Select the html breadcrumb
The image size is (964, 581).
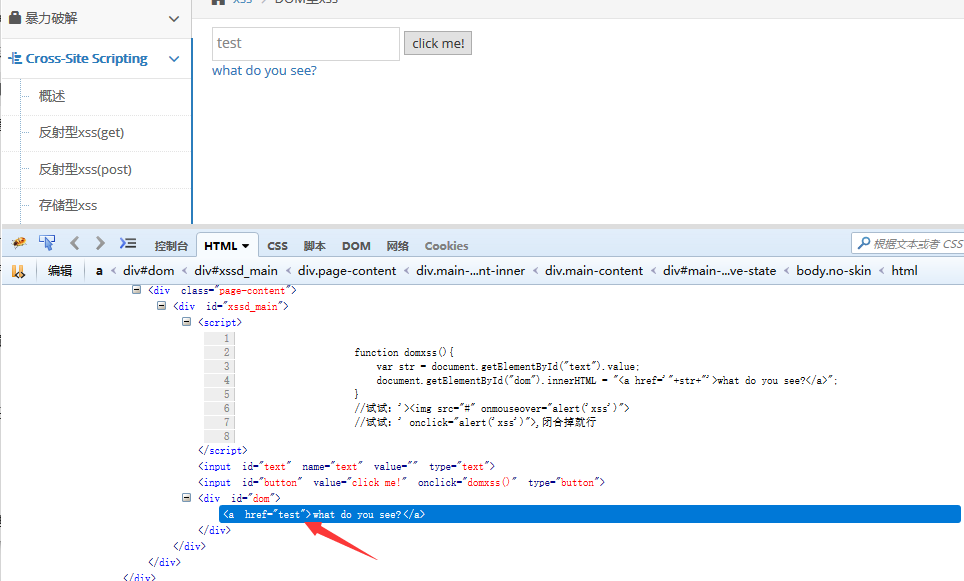[x=904, y=271]
